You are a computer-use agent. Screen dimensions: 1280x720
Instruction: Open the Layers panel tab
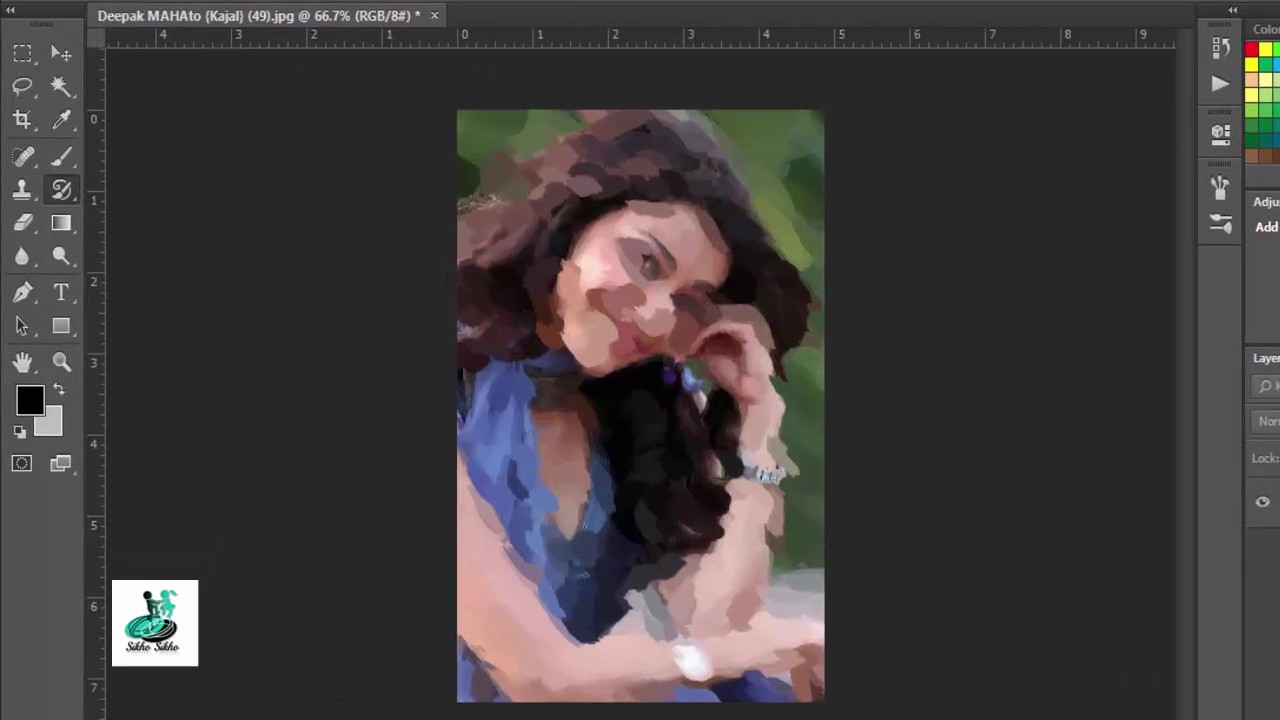[x=1266, y=358]
